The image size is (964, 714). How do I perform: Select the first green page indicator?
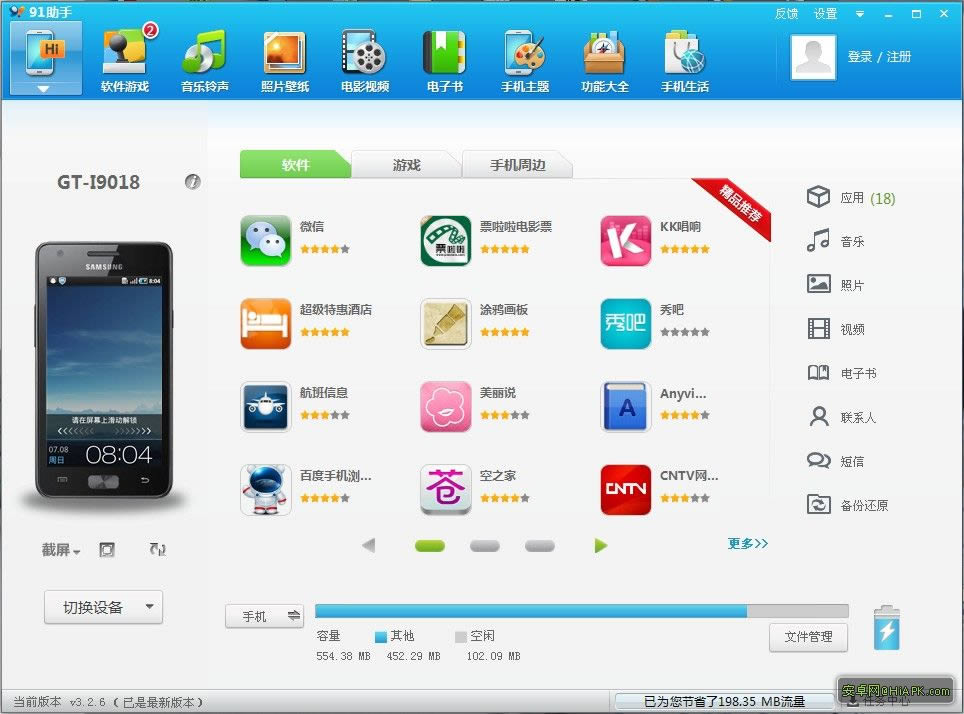click(430, 545)
